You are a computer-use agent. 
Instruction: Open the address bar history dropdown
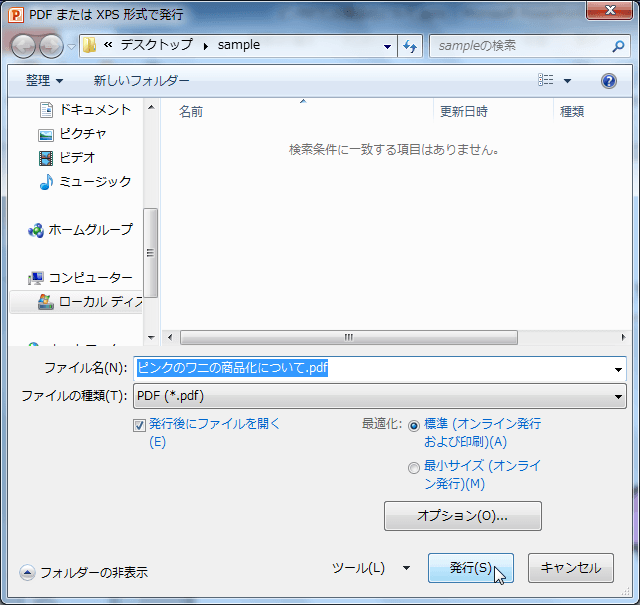point(388,47)
